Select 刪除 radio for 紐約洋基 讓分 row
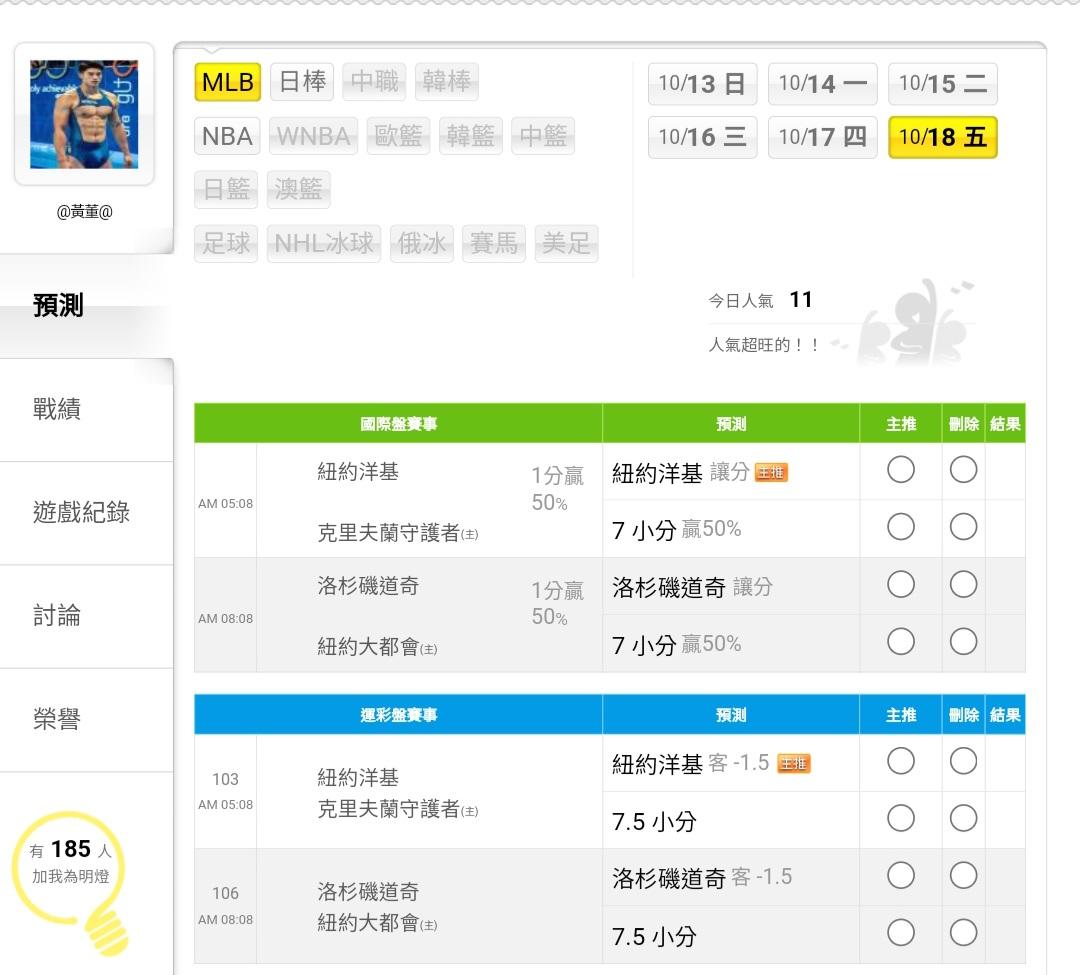The width and height of the screenshot is (1080, 975). point(963,470)
